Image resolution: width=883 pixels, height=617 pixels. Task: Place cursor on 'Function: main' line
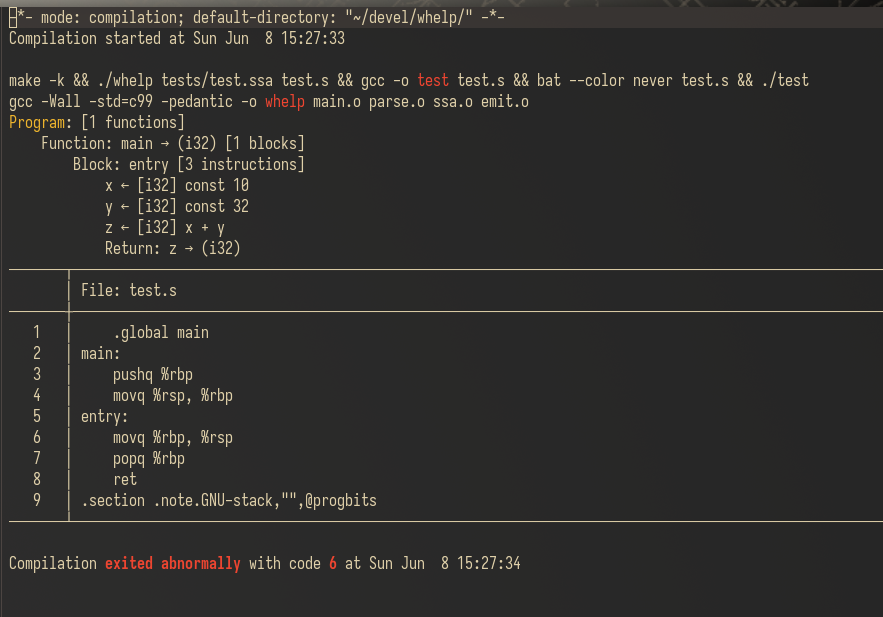(173, 143)
